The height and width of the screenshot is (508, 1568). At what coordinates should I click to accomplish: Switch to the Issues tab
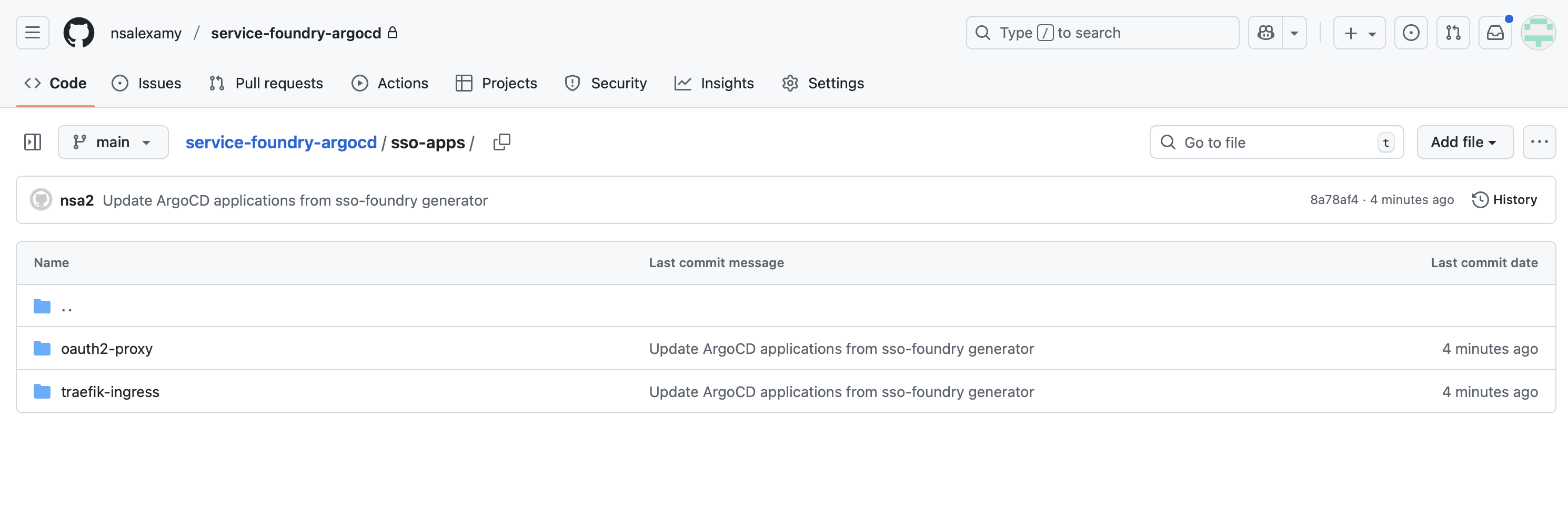[147, 83]
